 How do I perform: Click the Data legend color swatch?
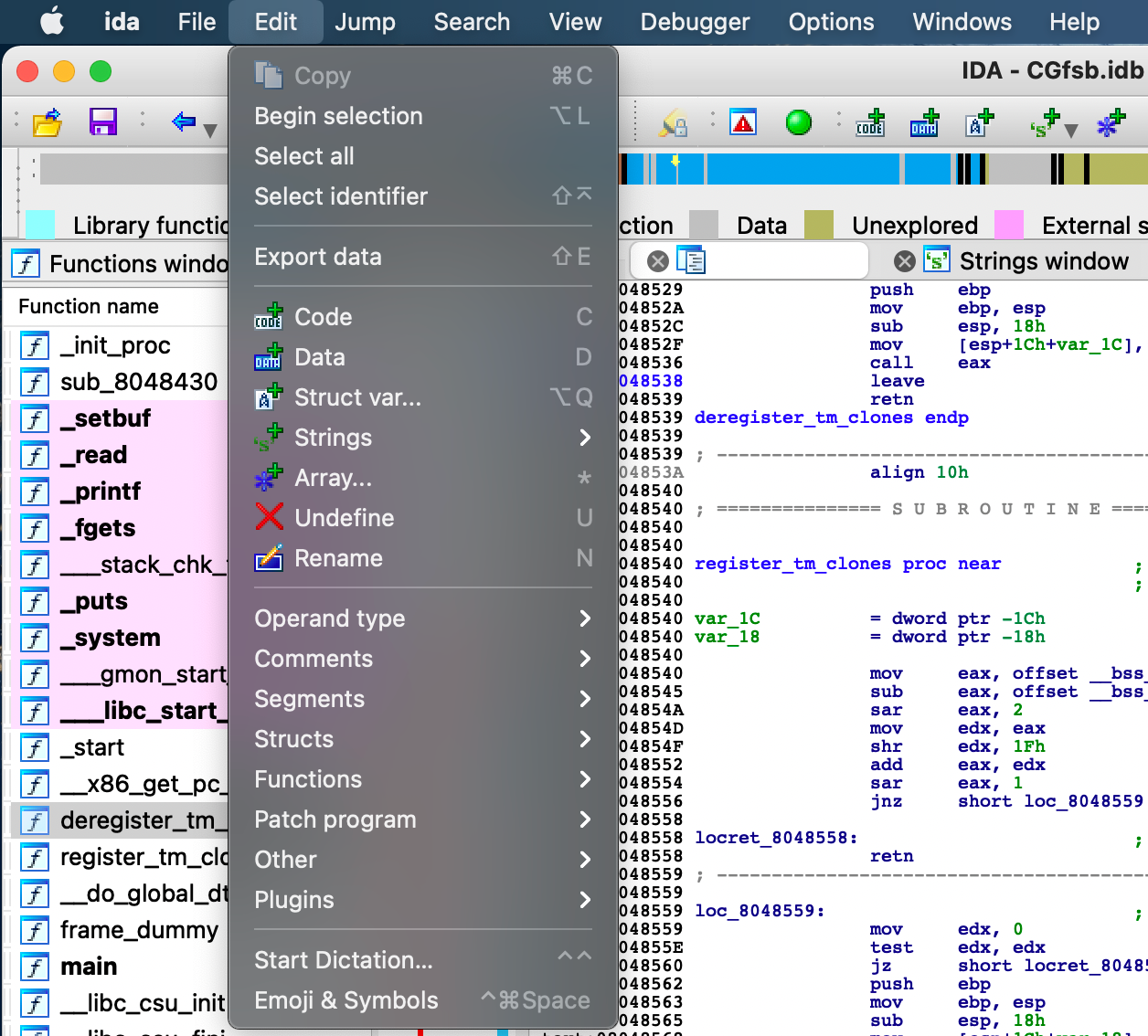coord(704,224)
